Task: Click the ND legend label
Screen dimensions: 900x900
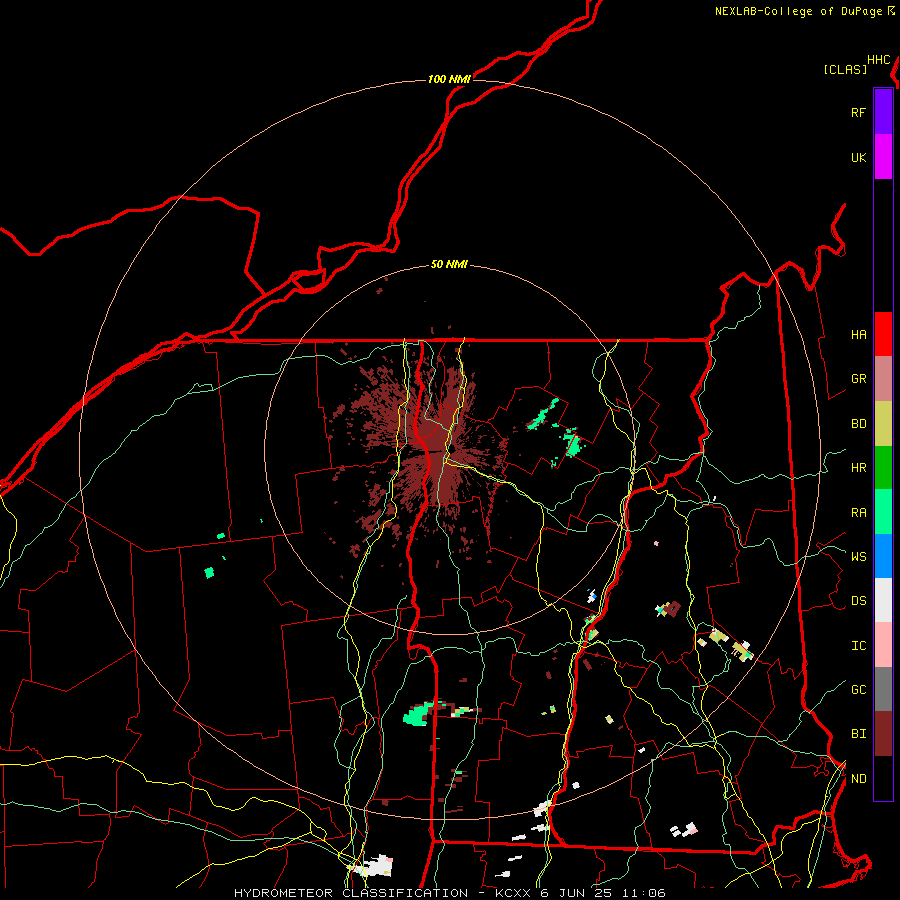Action: point(858,779)
